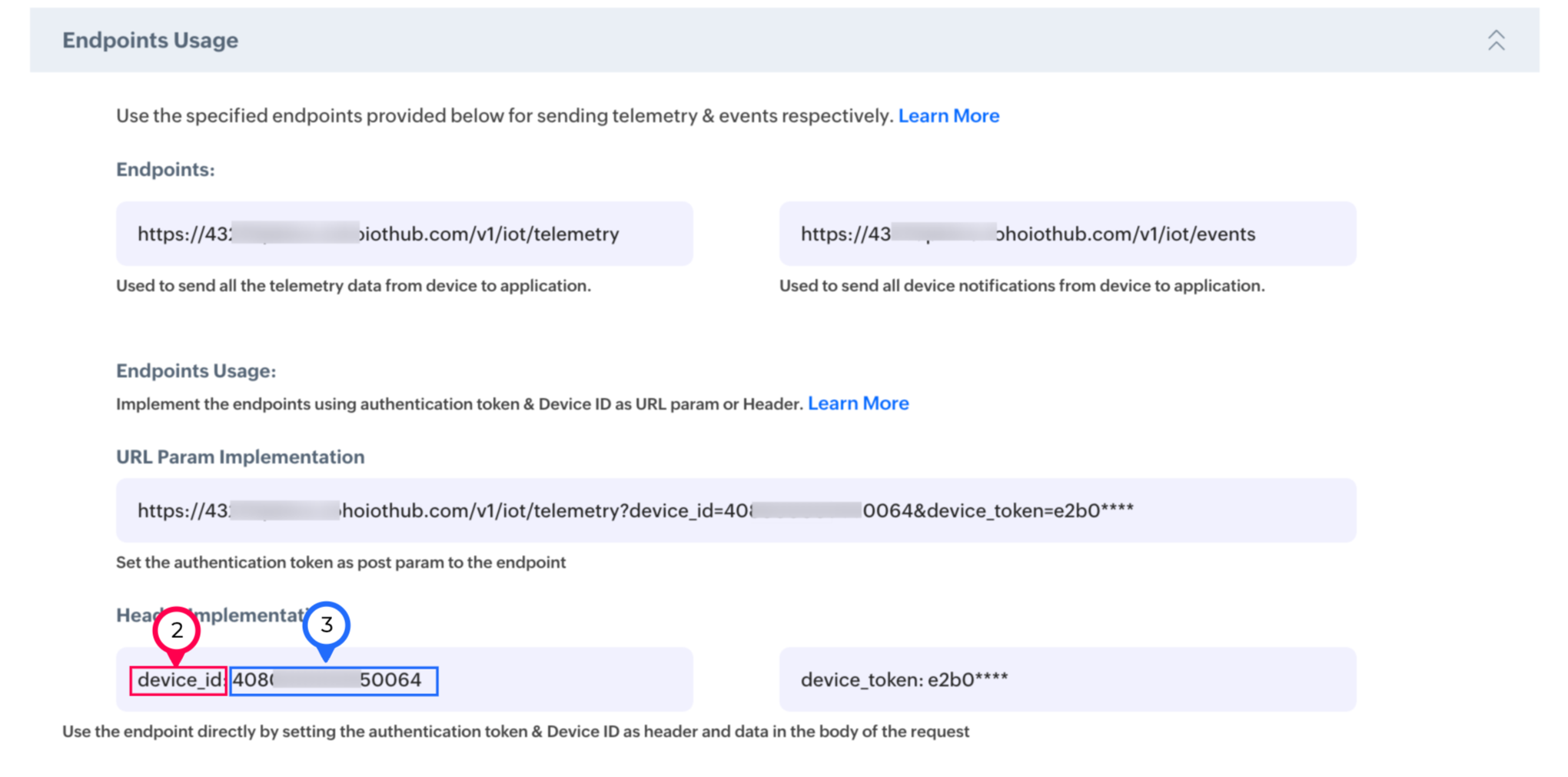Click the Endpoints subheading label

click(165, 170)
